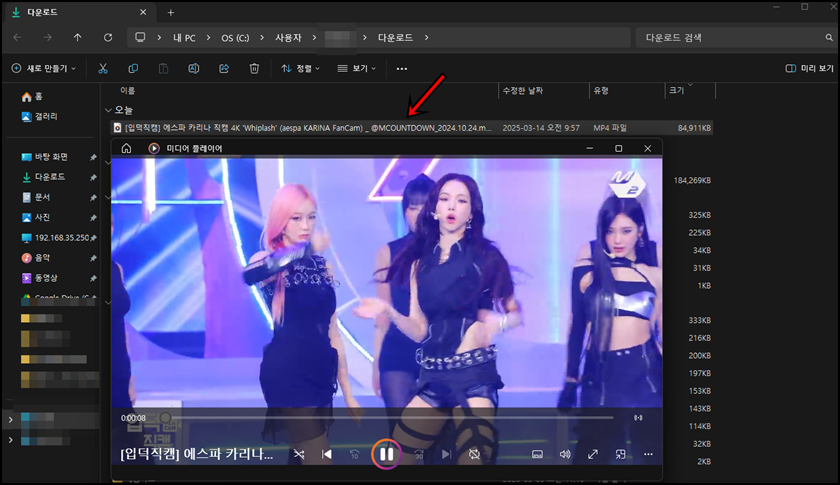Screen dimensions: 840x485
Task: Skip back 10 seconds in player
Action: (355, 454)
